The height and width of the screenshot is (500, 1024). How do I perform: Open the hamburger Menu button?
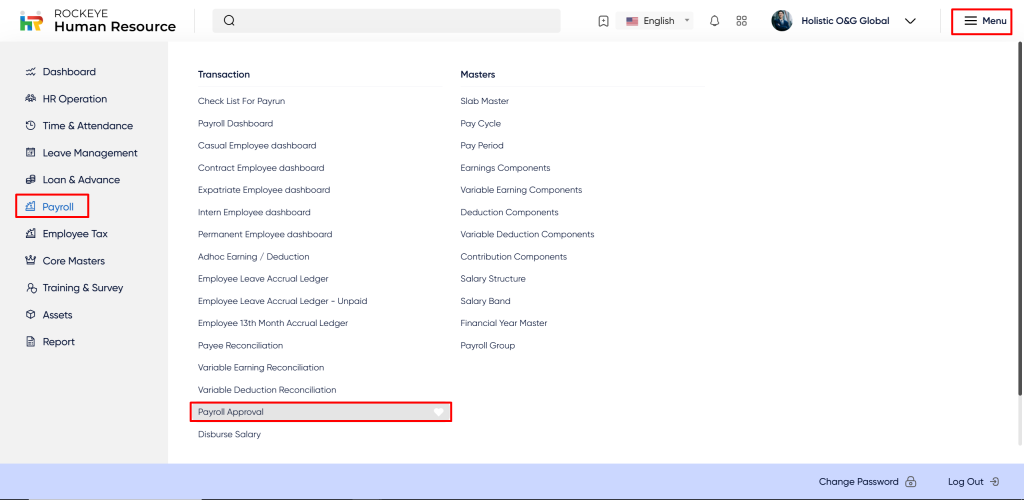[984, 21]
